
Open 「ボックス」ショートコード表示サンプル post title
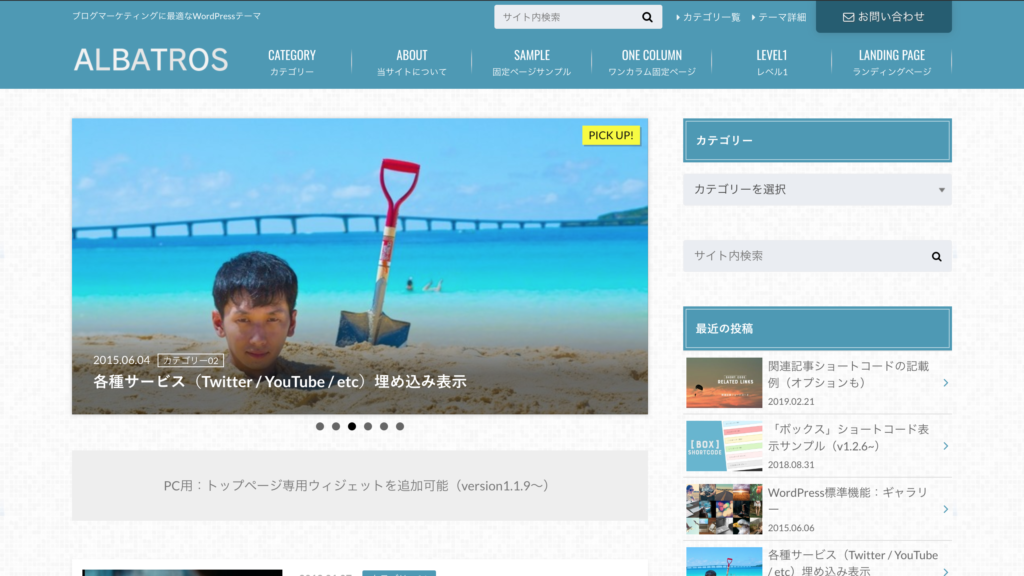click(848, 438)
